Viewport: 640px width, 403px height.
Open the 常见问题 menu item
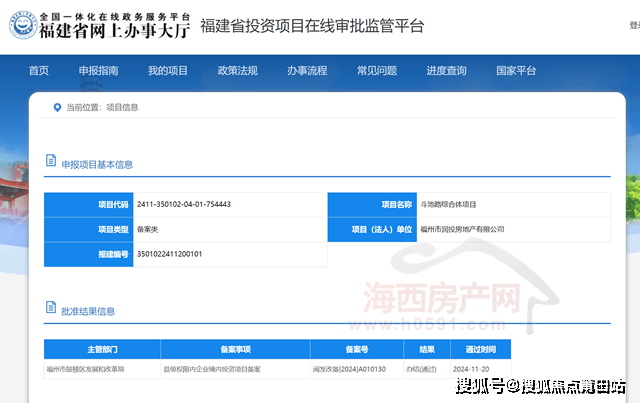[x=376, y=71]
